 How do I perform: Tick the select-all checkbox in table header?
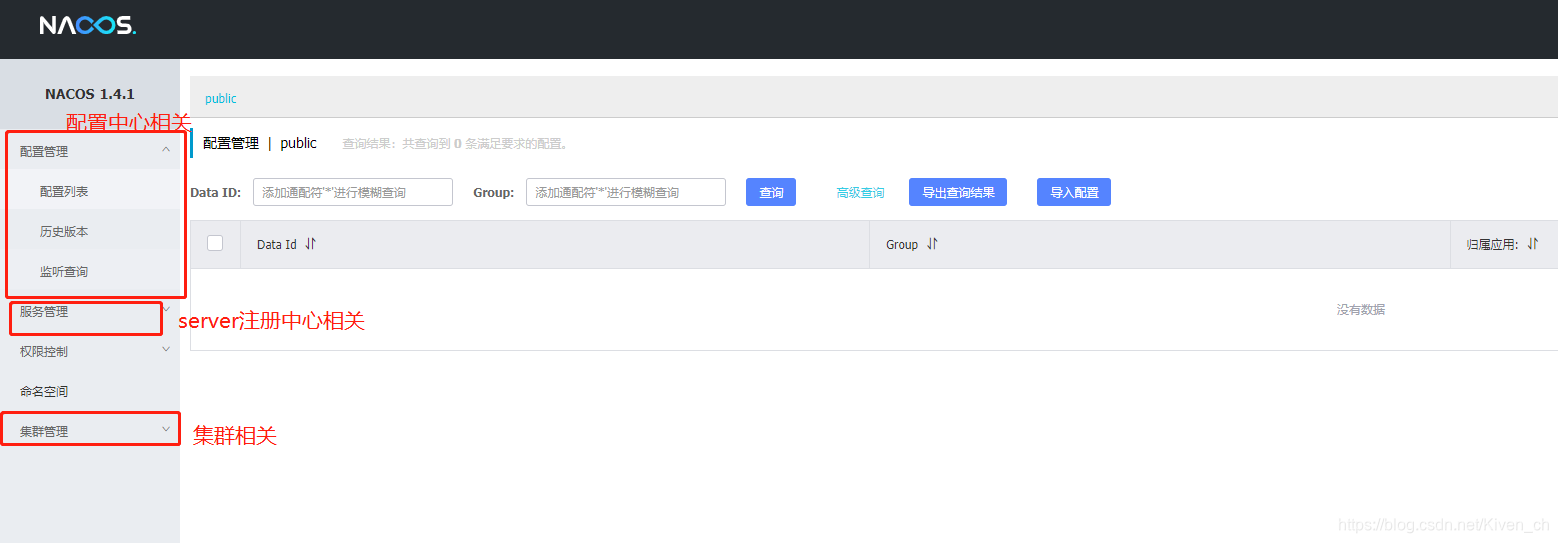click(215, 243)
